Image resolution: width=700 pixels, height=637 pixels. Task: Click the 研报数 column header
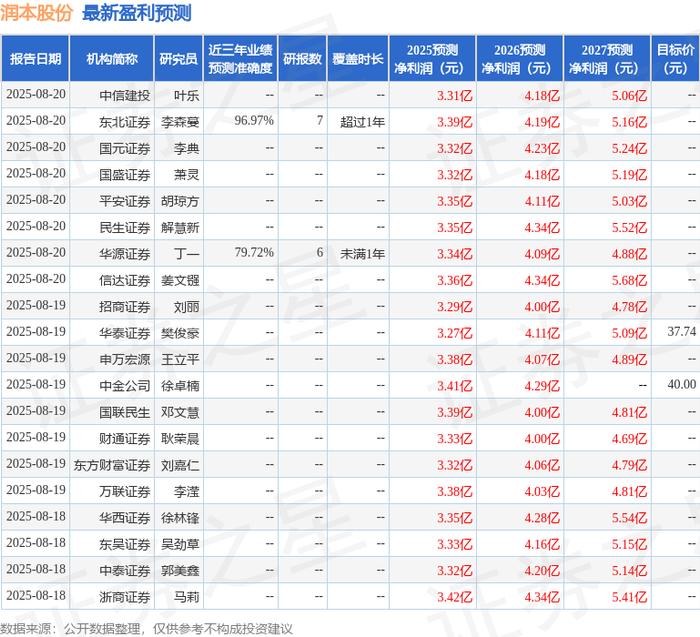pyautogui.click(x=302, y=59)
